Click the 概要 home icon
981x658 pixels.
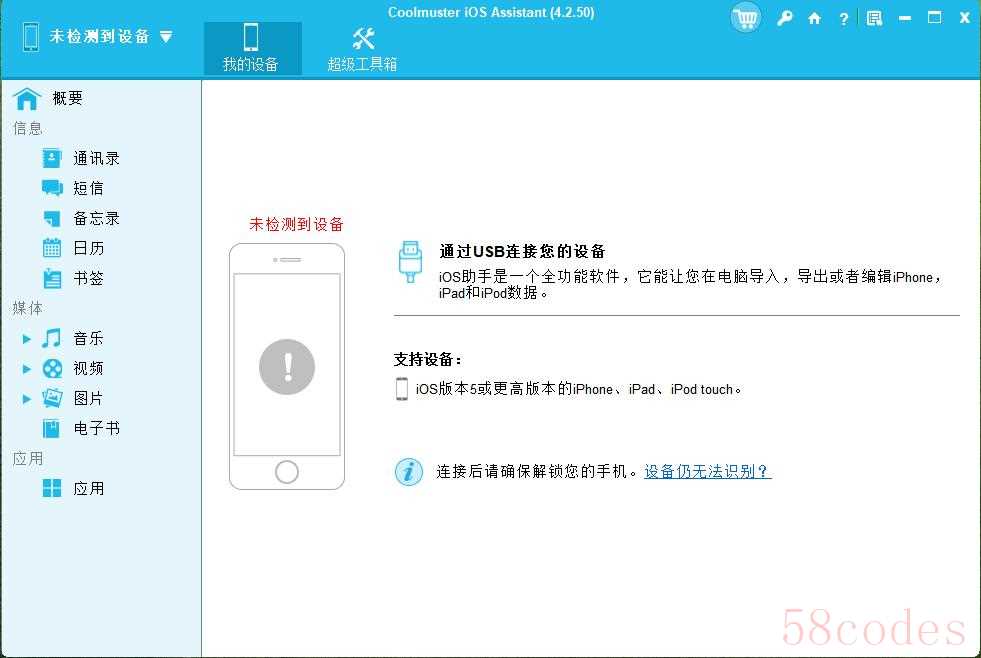(x=27, y=98)
